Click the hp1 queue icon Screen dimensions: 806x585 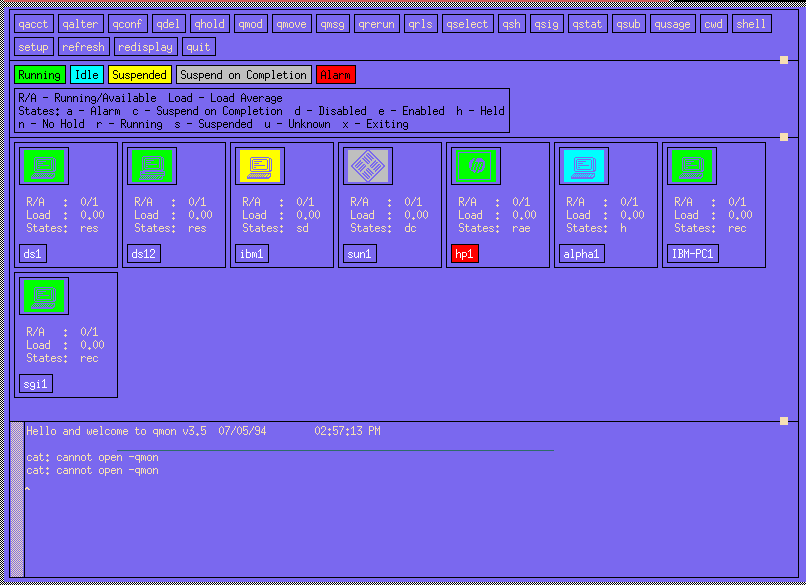pyautogui.click(x=476, y=166)
